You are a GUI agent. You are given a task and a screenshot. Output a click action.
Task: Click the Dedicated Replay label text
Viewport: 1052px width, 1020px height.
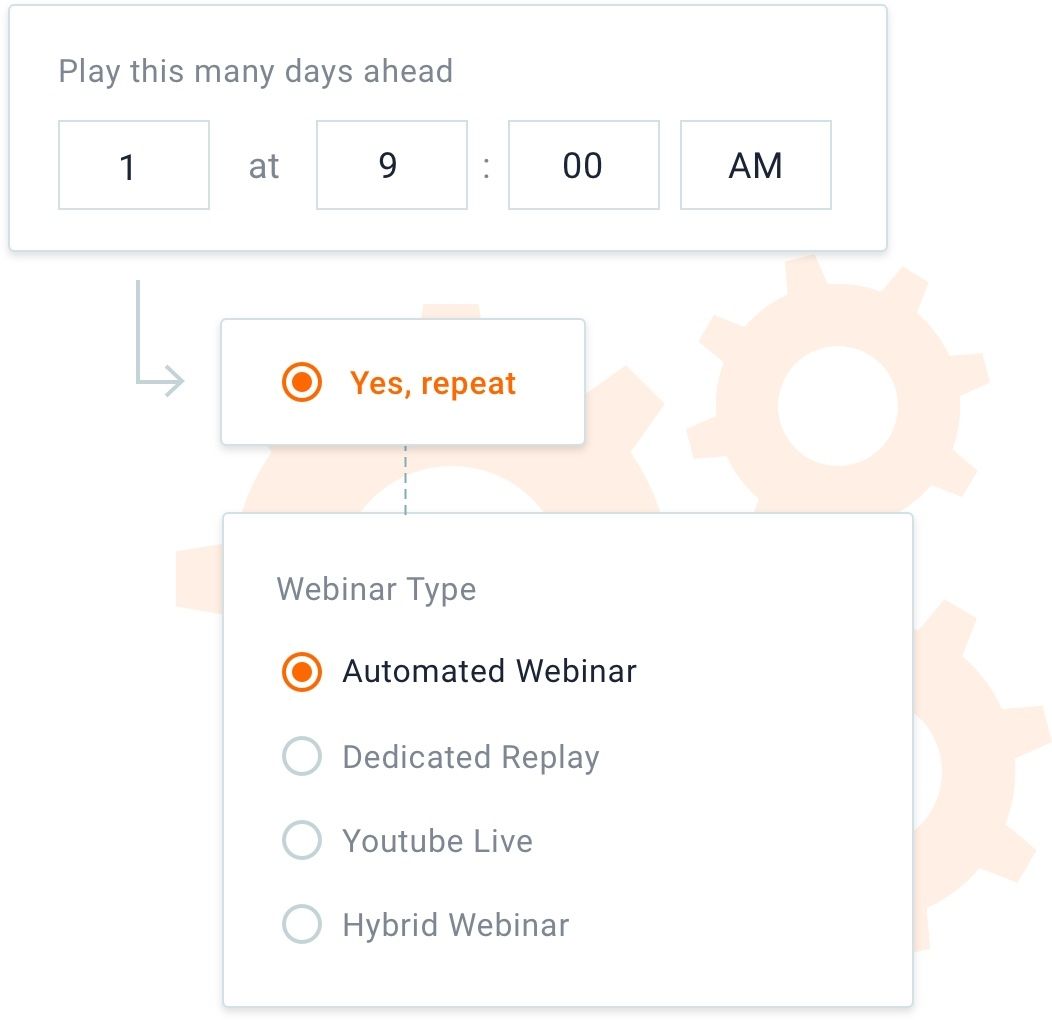tap(470, 757)
